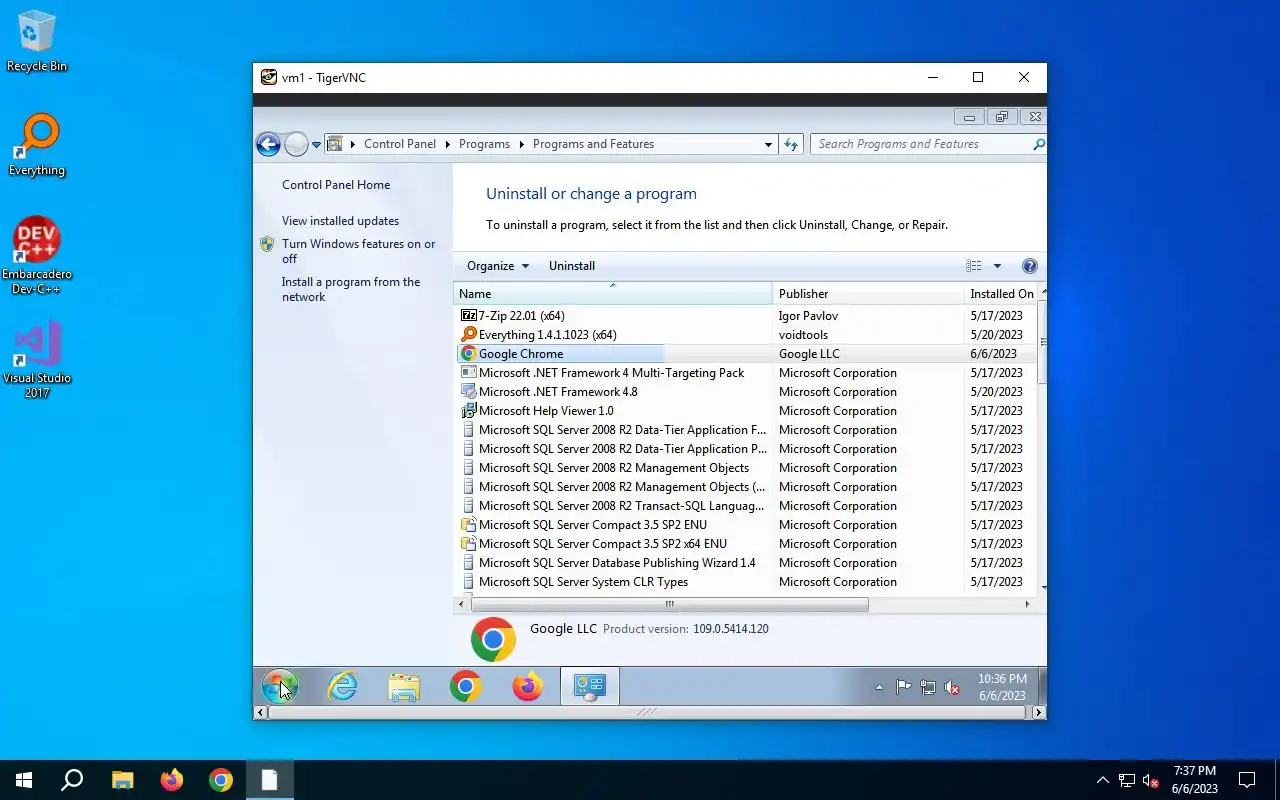1280x800 pixels.
Task: Click the VM tray muted volume icon
Action: tap(952, 687)
